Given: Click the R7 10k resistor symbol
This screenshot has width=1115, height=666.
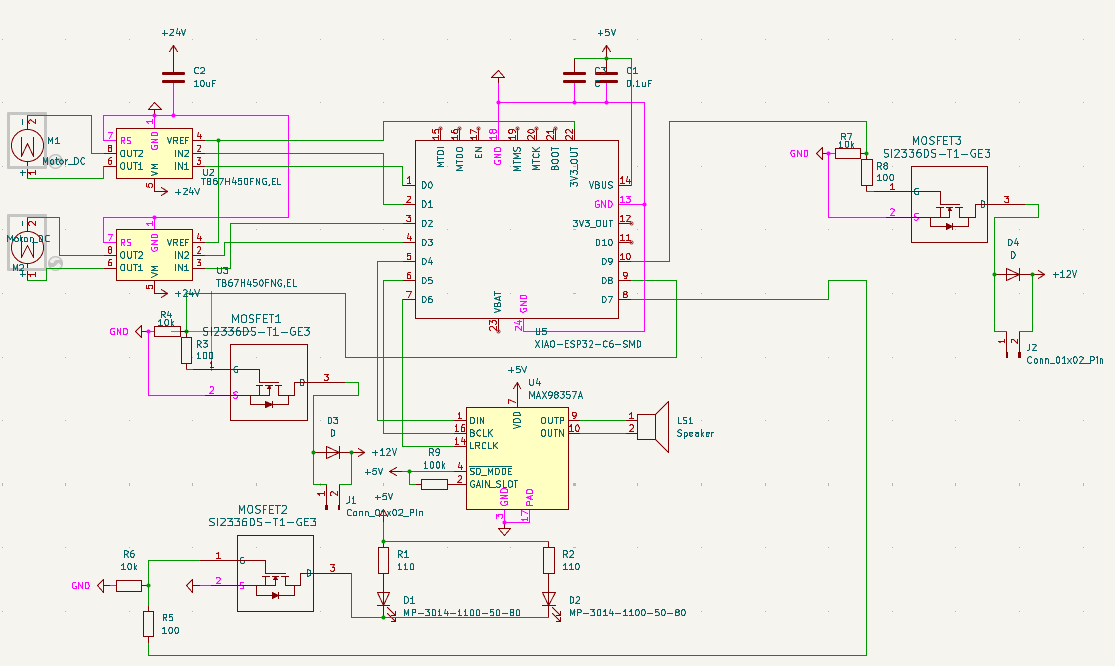Looking at the screenshot, I should pos(848,154).
